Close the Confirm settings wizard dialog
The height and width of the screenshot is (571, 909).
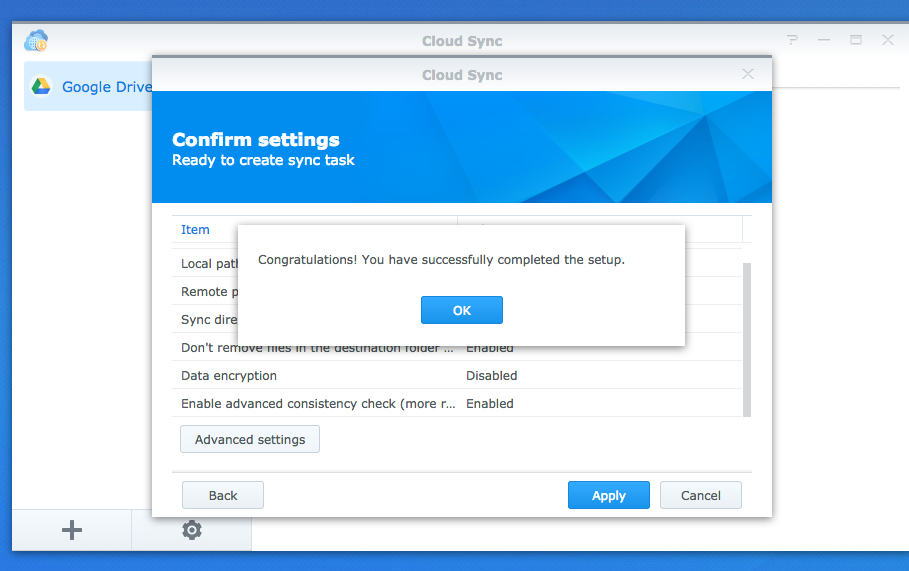coord(748,75)
